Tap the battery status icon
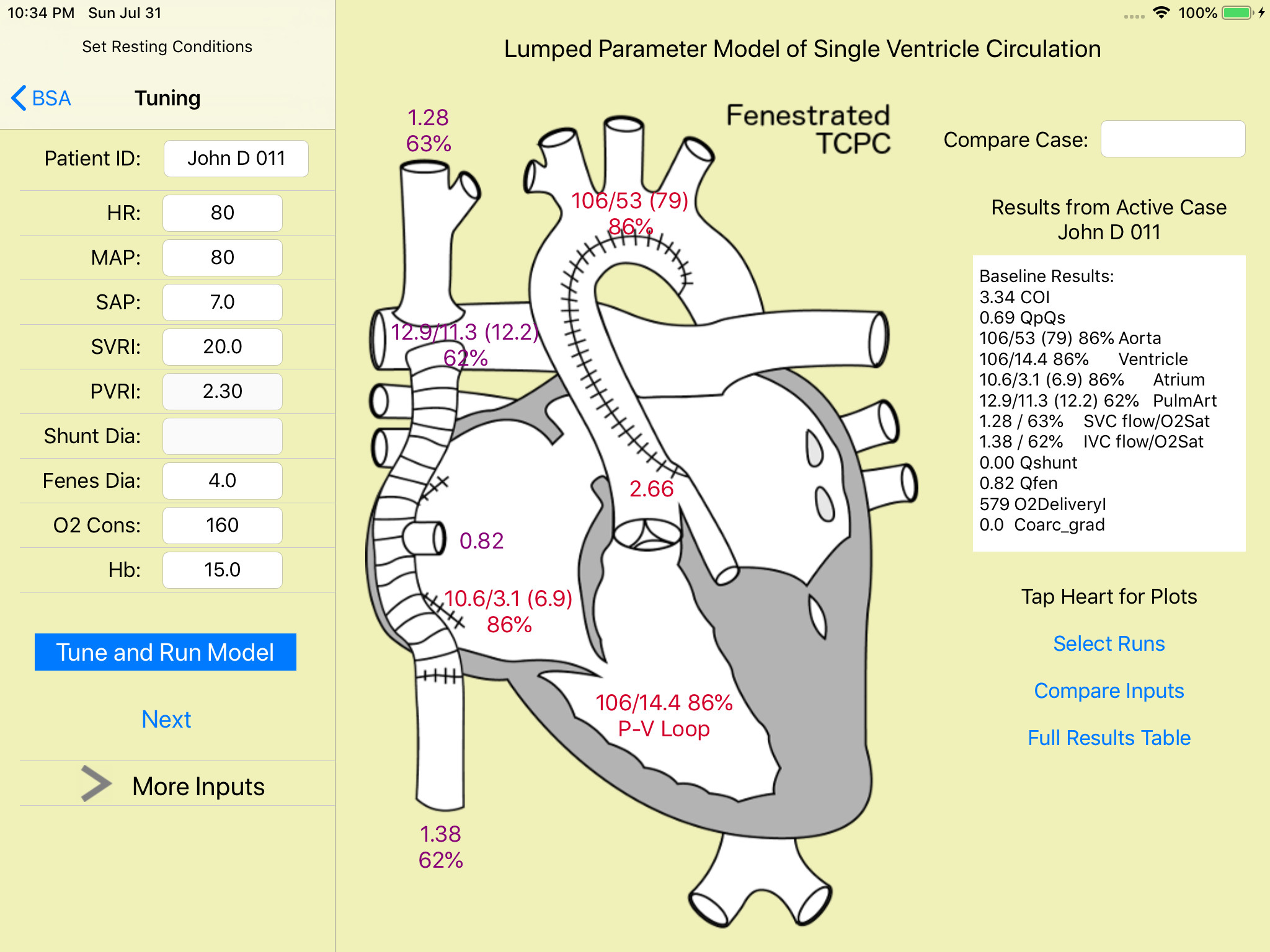Image resolution: width=1270 pixels, height=952 pixels. 1238,12
